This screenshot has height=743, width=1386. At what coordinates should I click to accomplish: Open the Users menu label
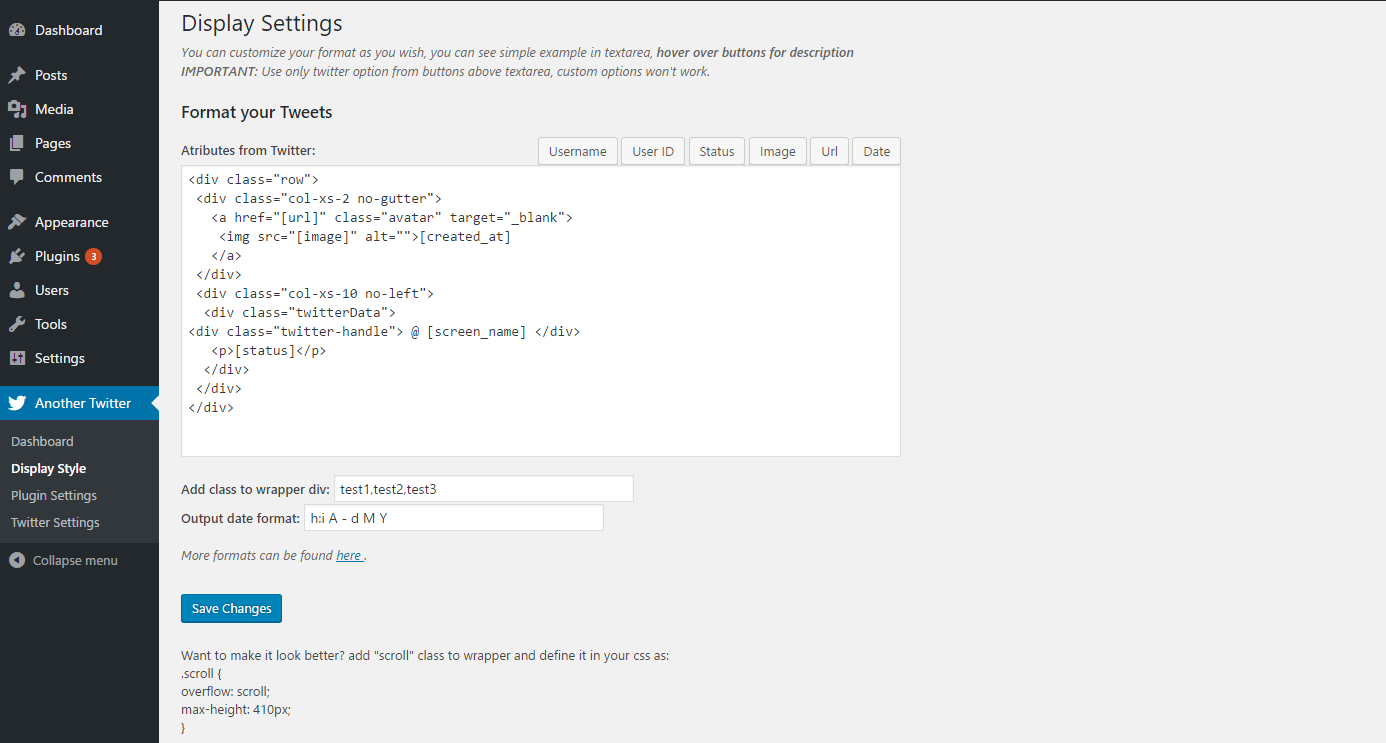(x=52, y=290)
